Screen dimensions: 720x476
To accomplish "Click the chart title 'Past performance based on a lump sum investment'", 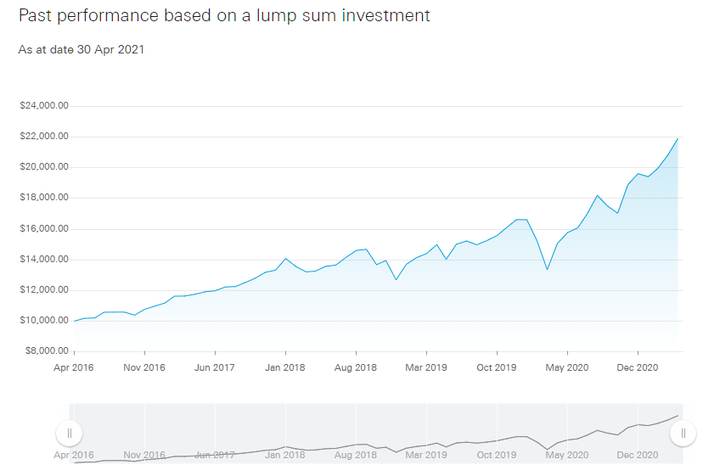I will coord(224,16).
